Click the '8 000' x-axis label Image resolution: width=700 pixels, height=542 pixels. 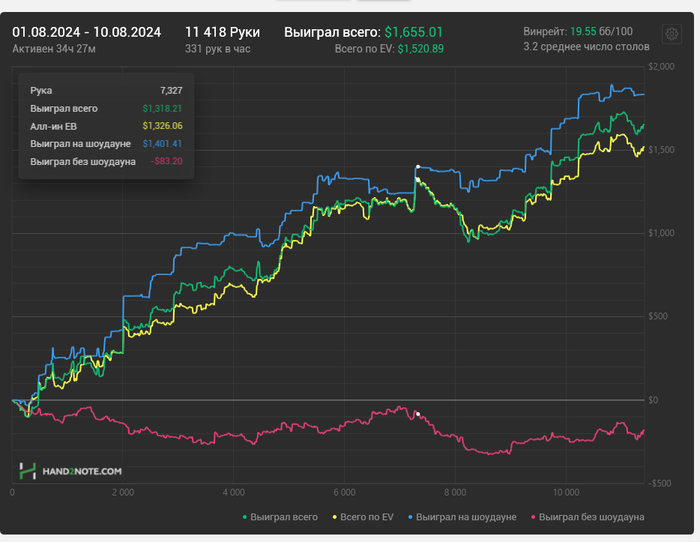(x=455, y=492)
